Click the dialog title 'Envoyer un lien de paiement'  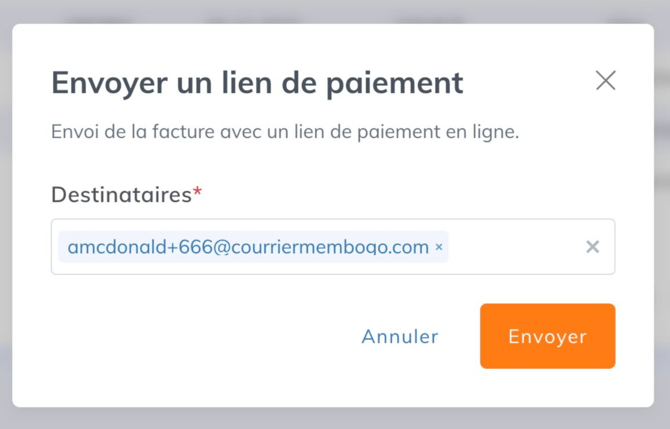(257, 82)
